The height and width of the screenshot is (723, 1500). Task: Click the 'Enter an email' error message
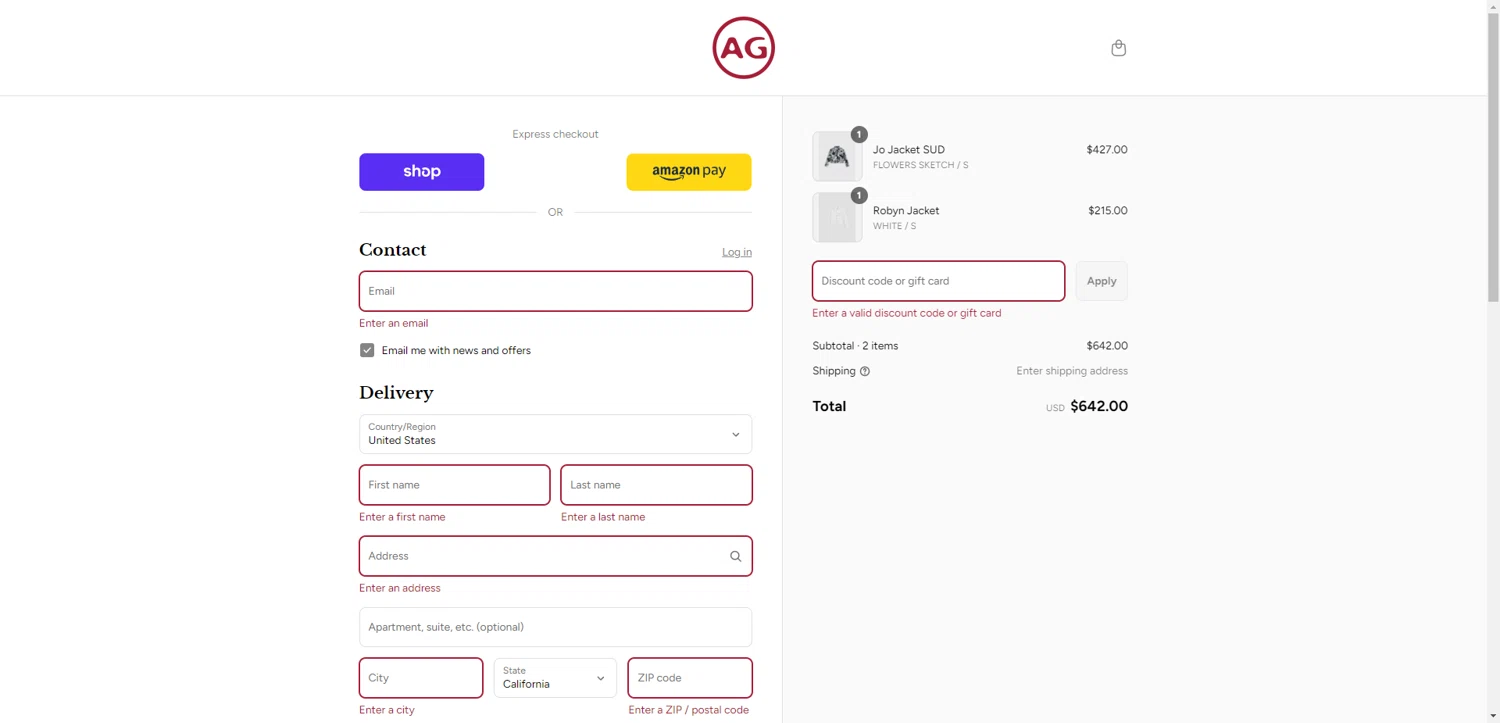(393, 323)
